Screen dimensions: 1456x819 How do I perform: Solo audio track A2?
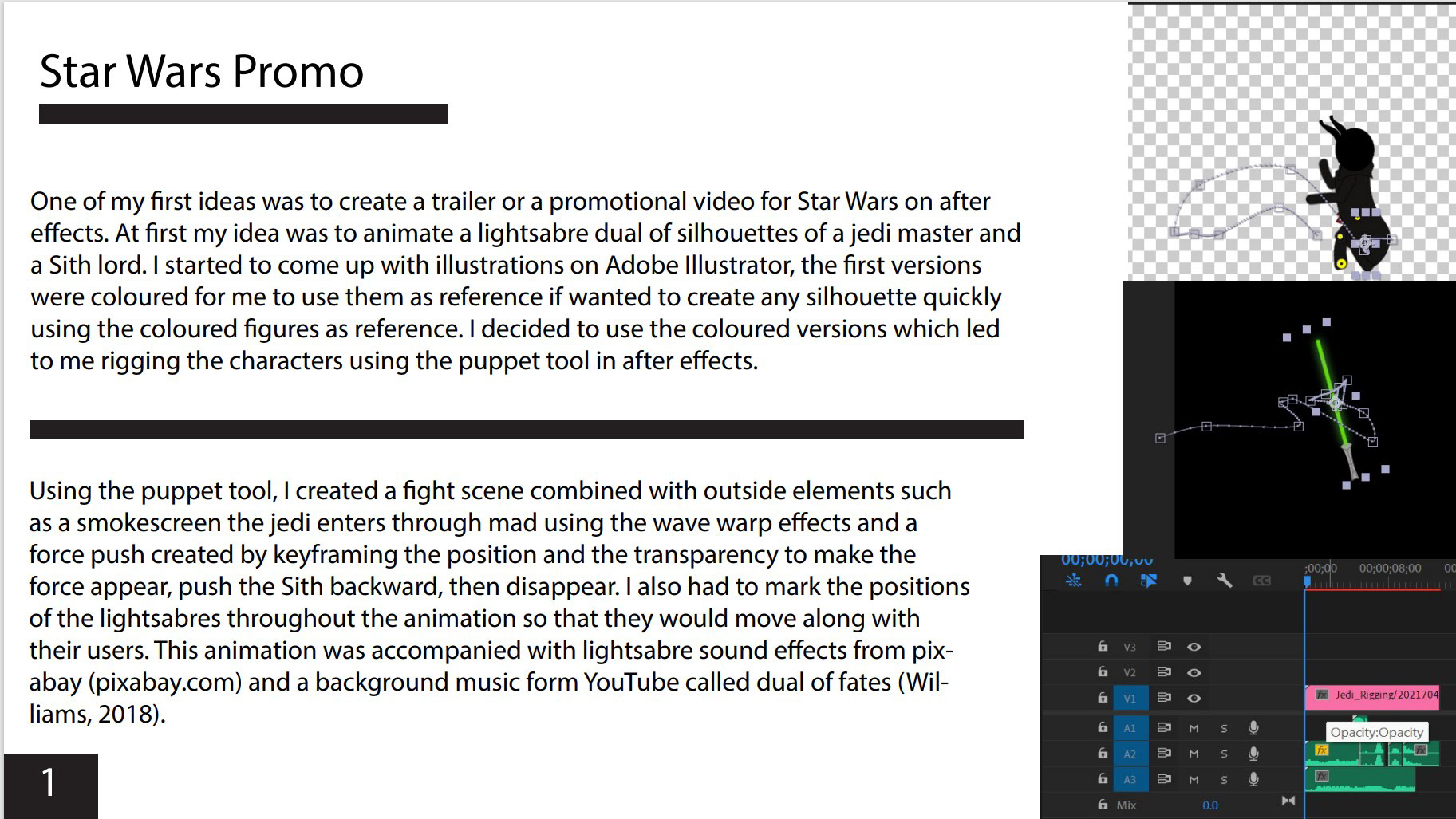[1224, 754]
